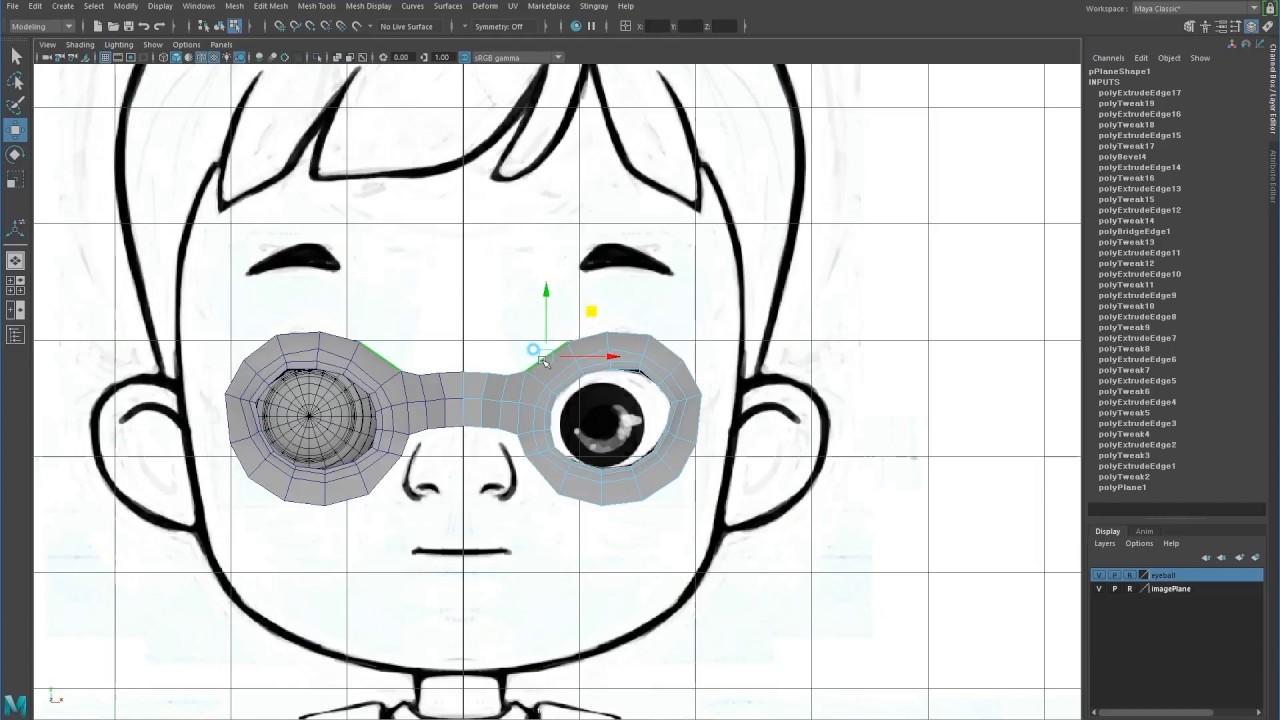This screenshot has height=720, width=1280.
Task: Switch to single perspective pane layout
Action: [x=16, y=260]
